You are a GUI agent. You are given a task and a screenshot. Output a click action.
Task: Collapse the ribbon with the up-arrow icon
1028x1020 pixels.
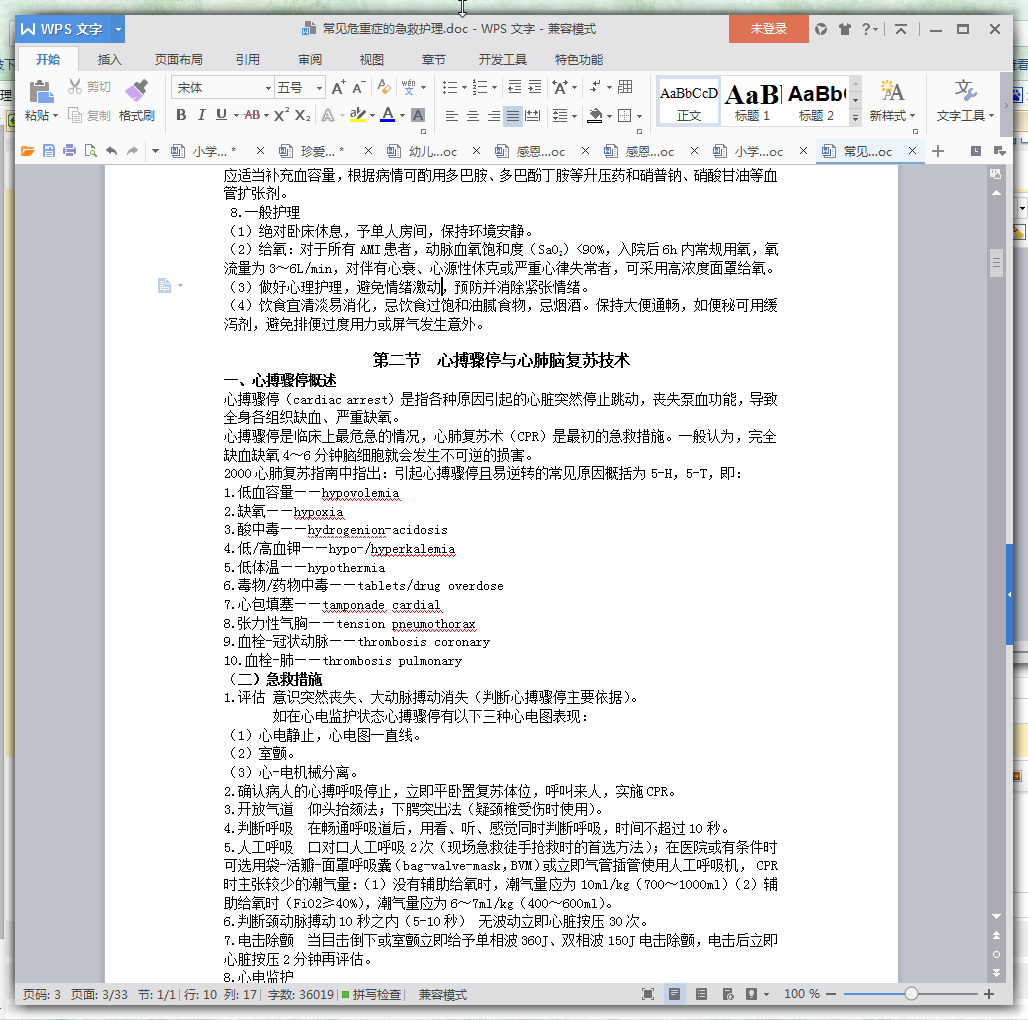click(x=901, y=29)
